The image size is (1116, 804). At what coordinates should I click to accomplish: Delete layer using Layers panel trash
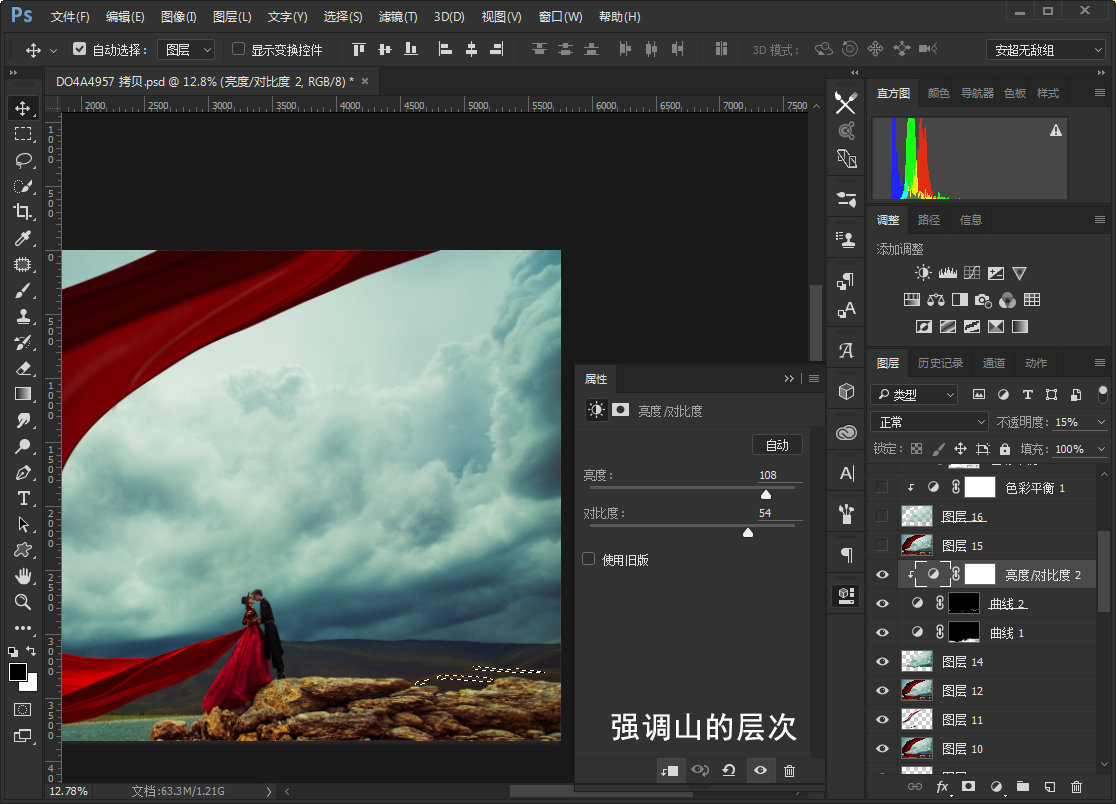(x=1076, y=786)
